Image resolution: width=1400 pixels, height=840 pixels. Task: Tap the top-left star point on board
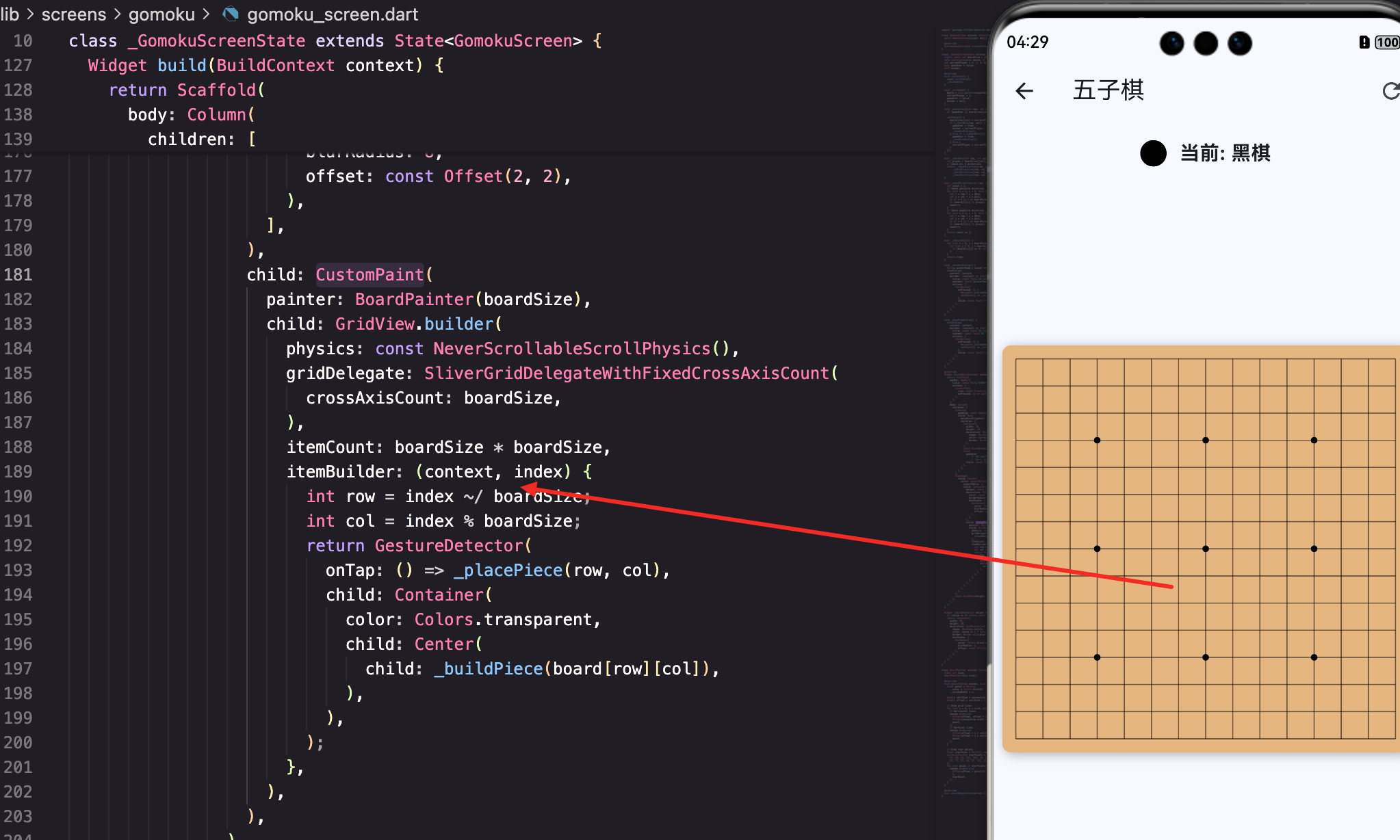tap(1097, 441)
